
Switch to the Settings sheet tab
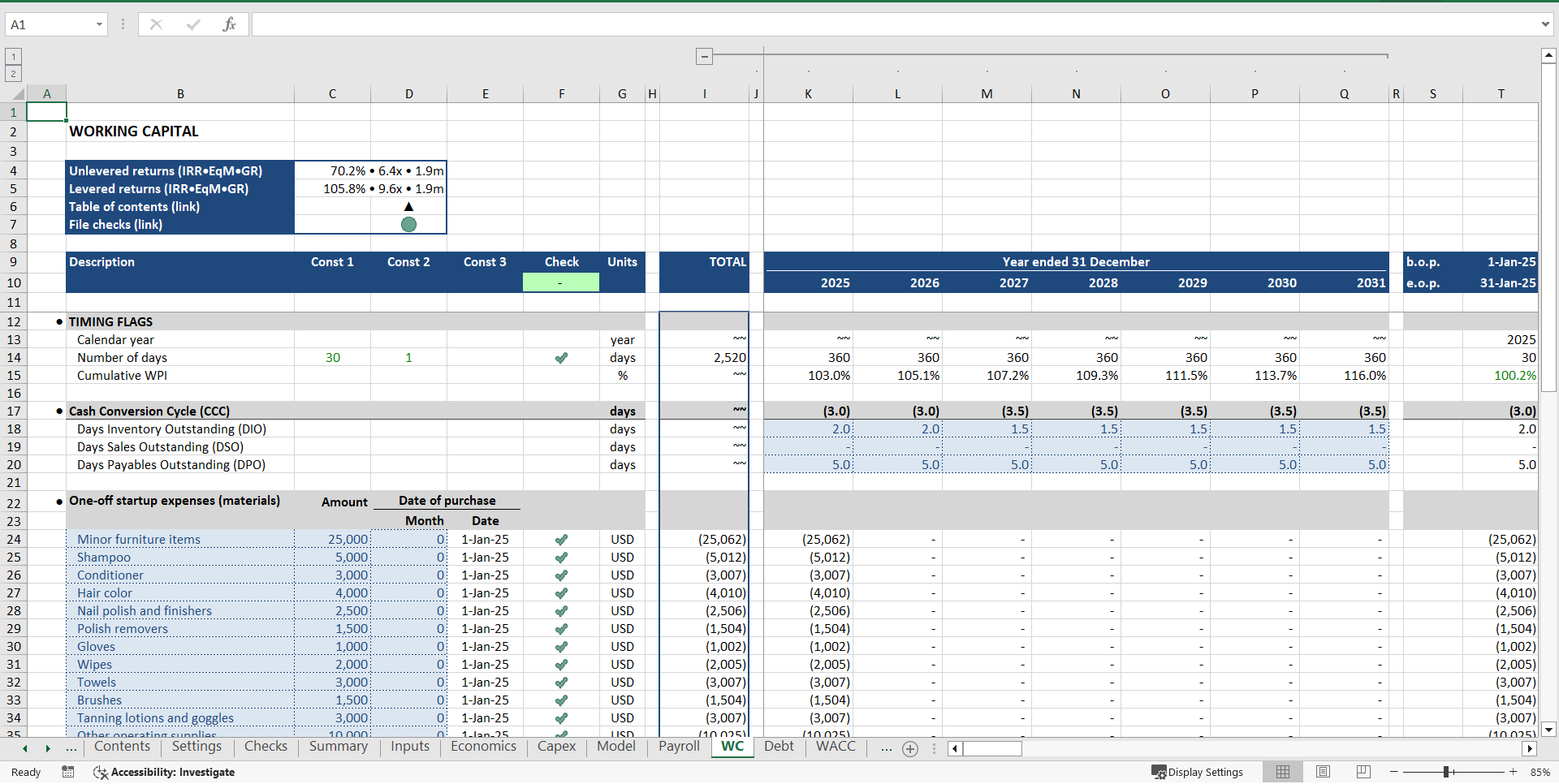coord(196,747)
